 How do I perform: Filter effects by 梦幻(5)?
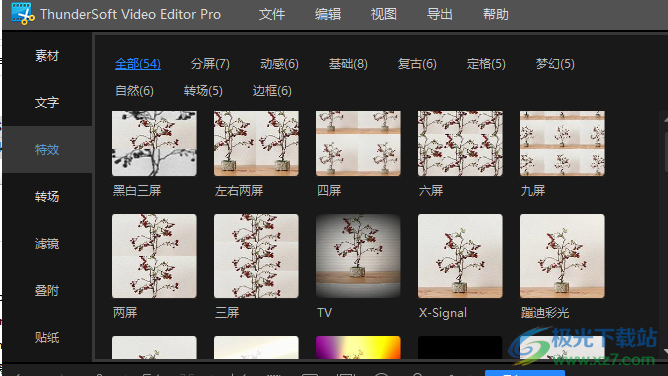(555, 64)
